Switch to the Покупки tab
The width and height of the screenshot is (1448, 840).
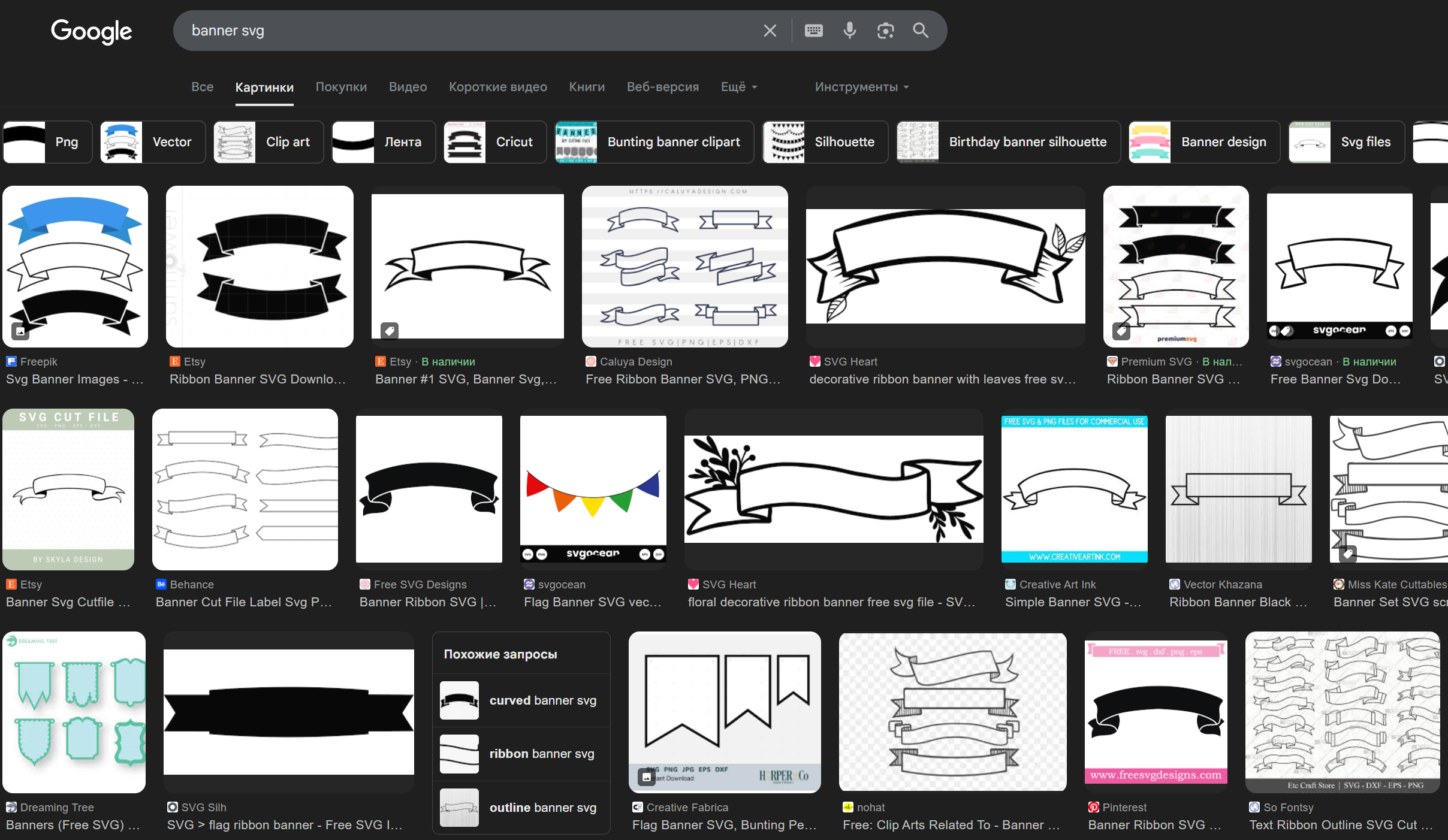tap(341, 87)
